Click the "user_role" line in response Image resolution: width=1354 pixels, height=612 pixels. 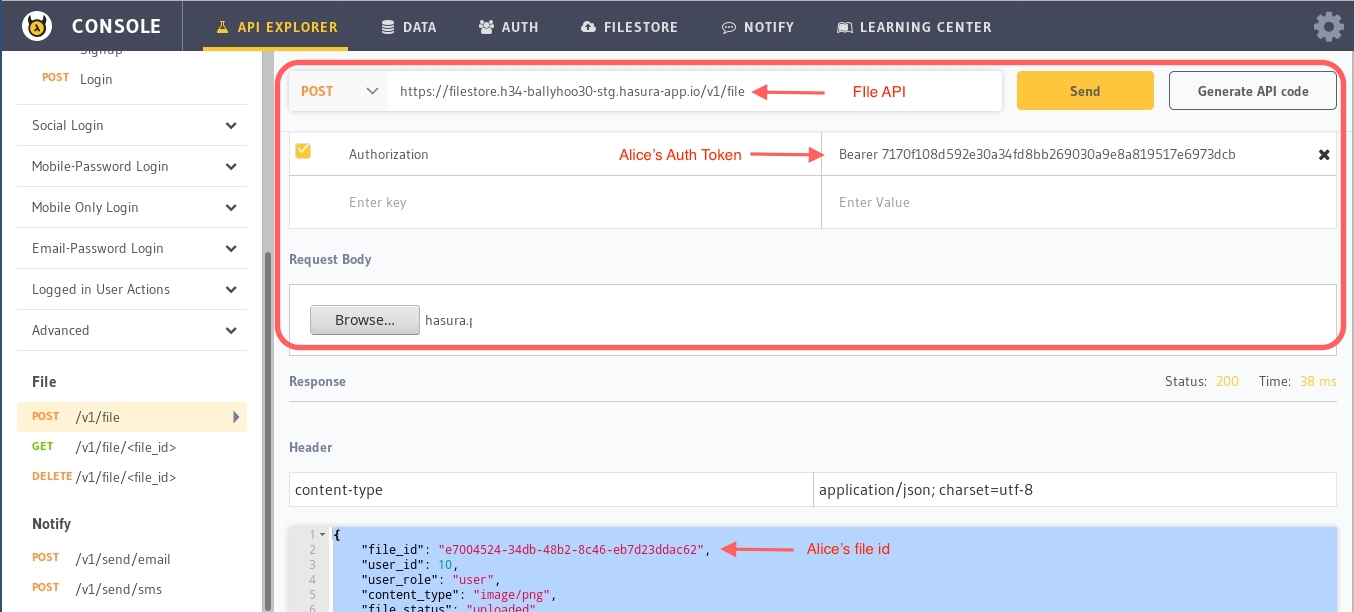tap(429, 579)
